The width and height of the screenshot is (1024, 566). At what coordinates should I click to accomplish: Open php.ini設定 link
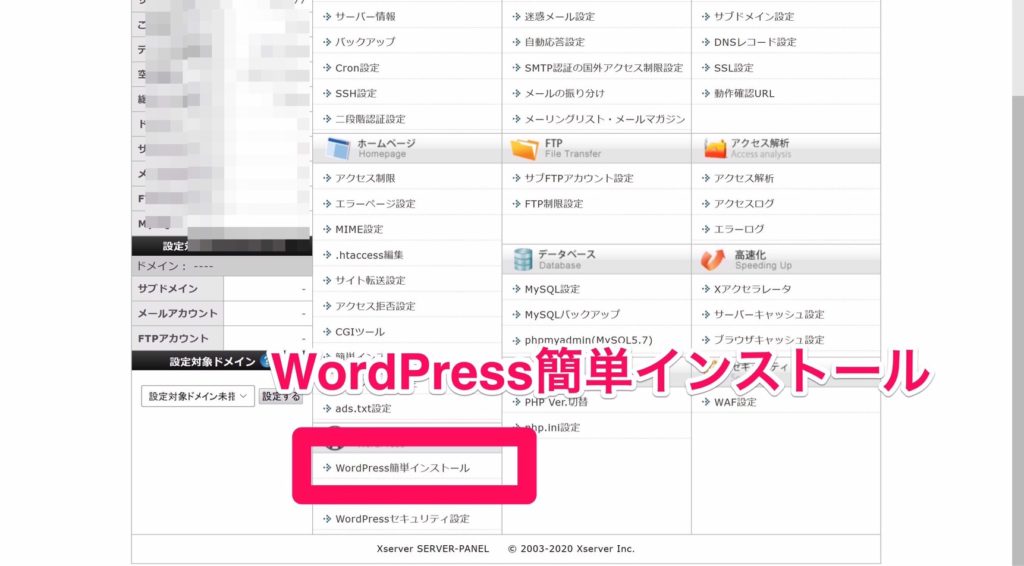(x=552, y=428)
